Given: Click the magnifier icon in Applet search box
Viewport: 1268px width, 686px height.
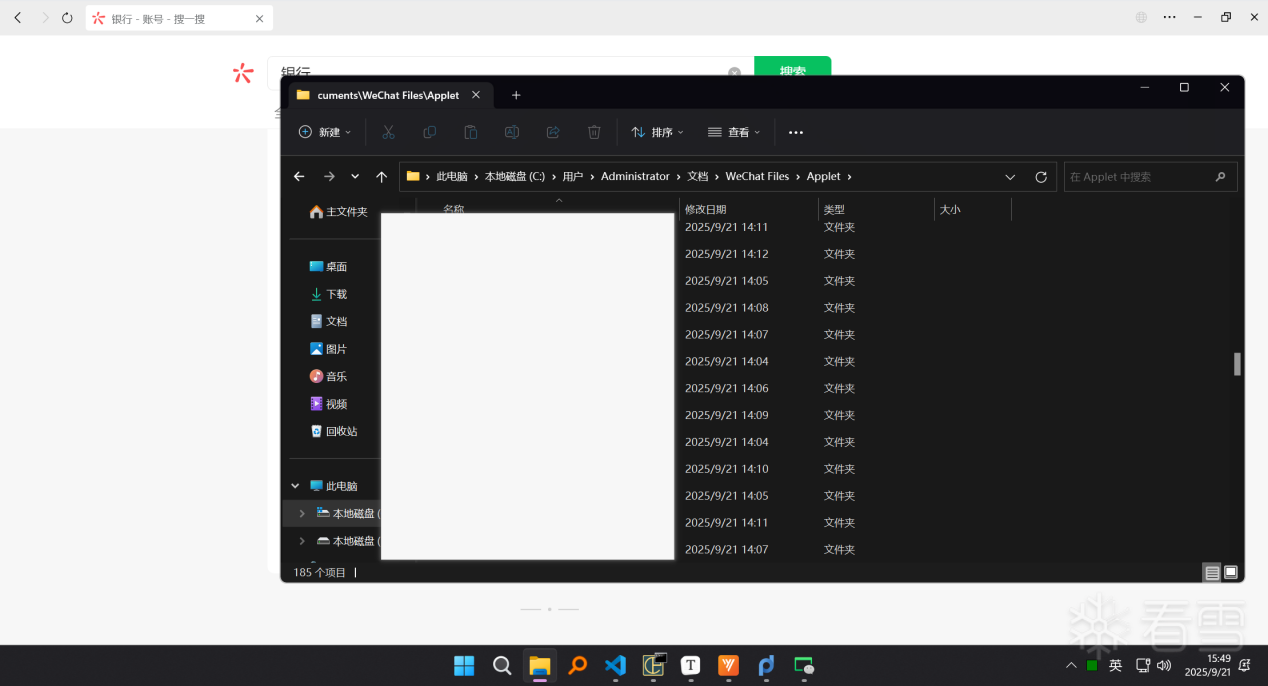Looking at the screenshot, I should 1220,177.
